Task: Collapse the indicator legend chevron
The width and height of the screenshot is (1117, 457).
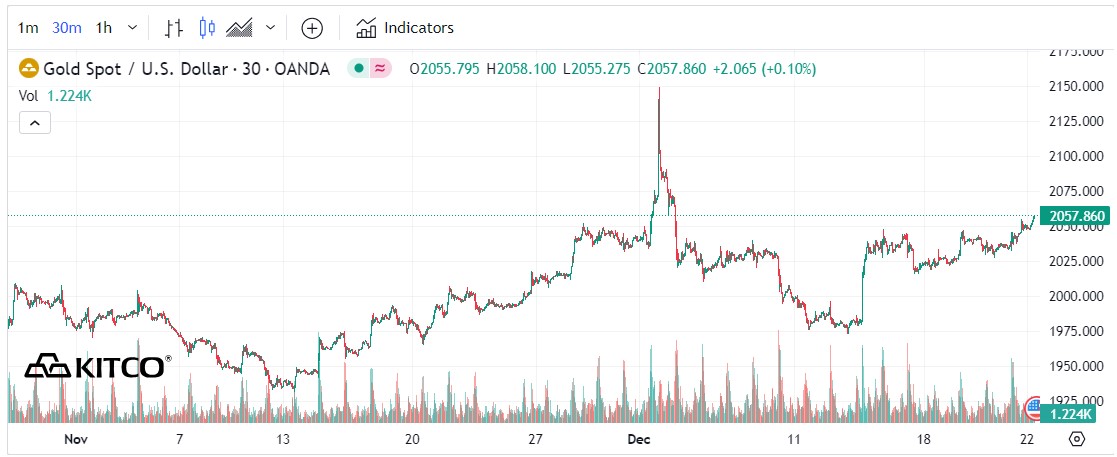Action: point(34,123)
